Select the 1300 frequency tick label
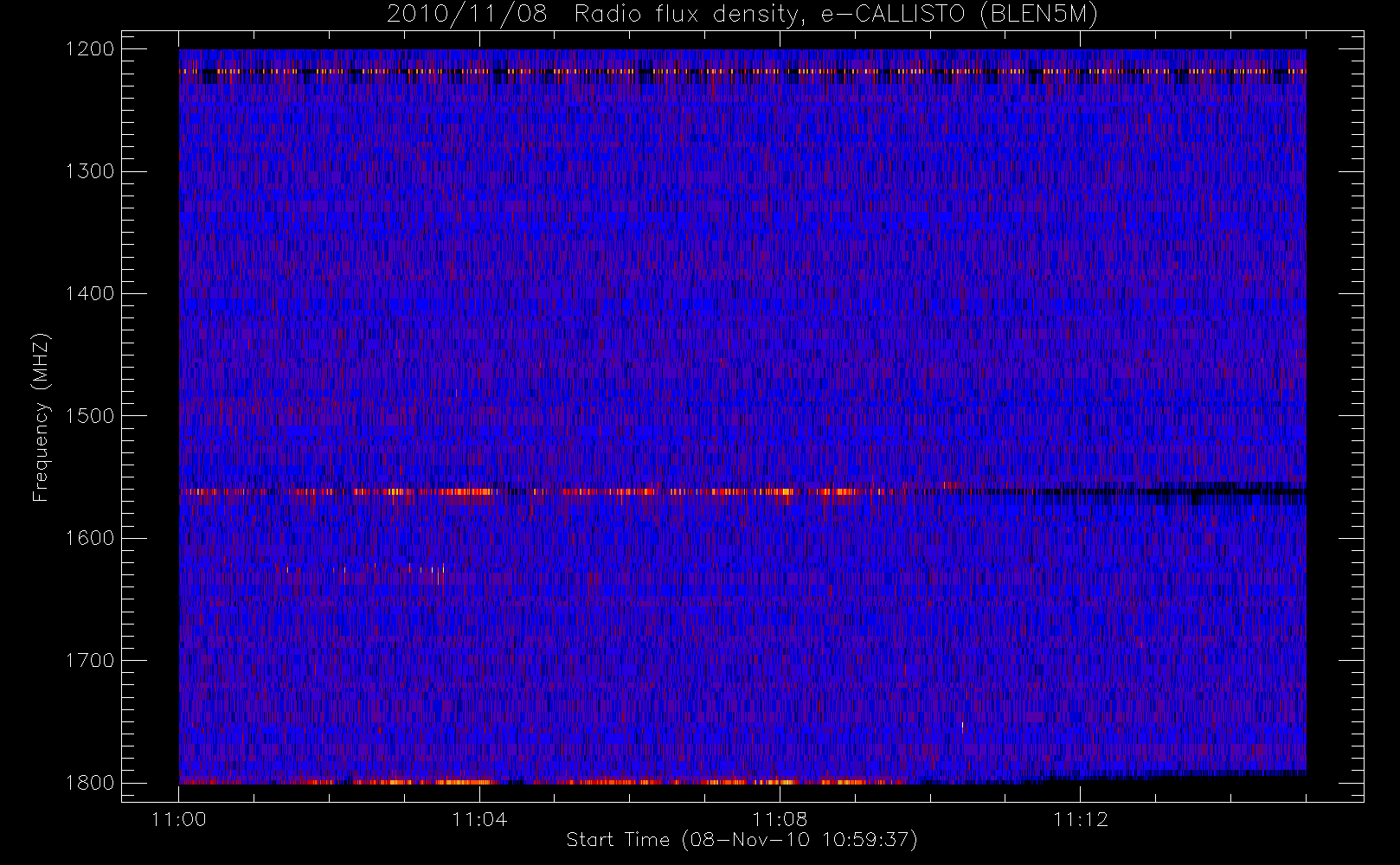Image resolution: width=1400 pixels, height=865 pixels. 90,171
